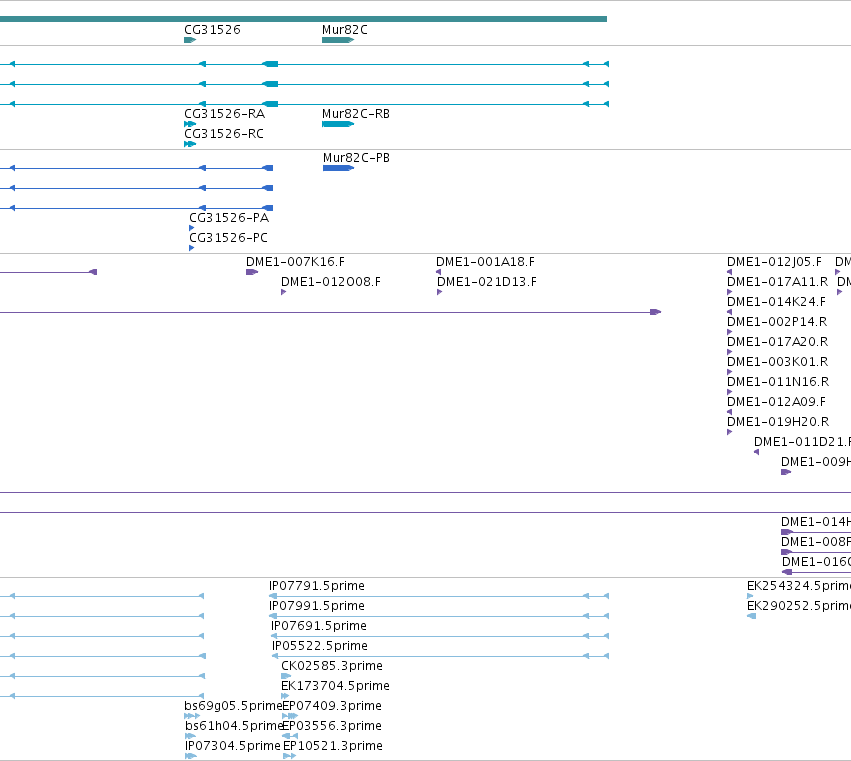Open the bs69g05.5prime EST label

[x=233, y=707]
